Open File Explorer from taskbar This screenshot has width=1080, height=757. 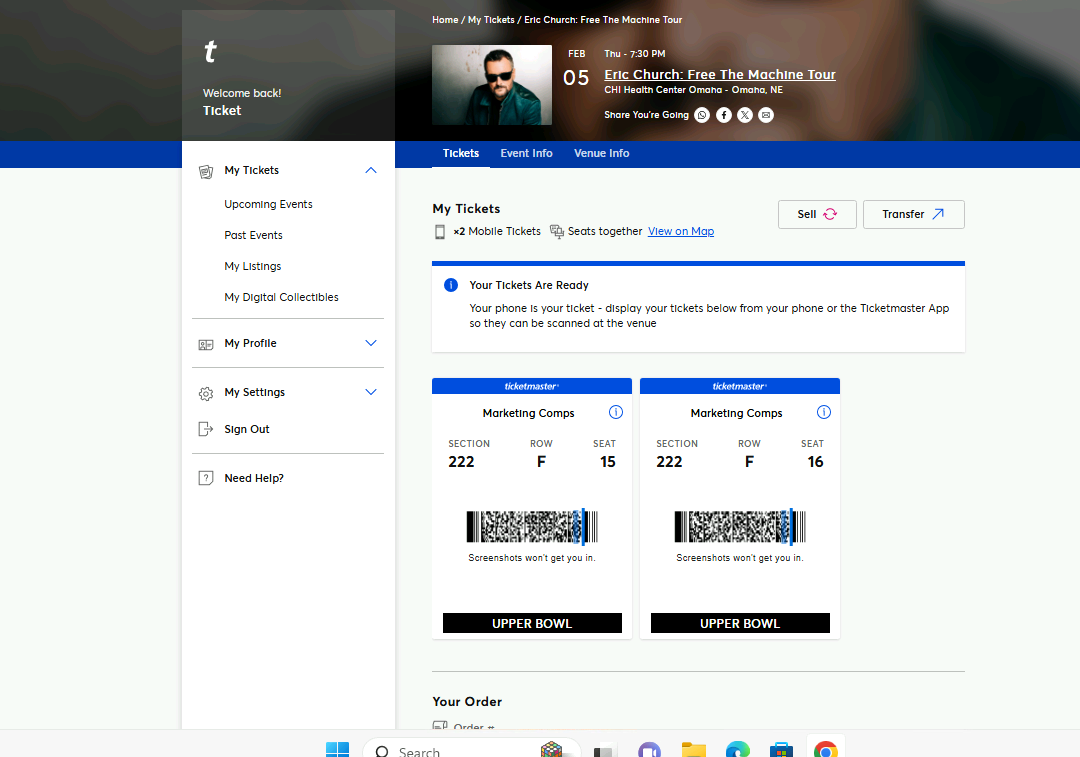tap(694, 749)
